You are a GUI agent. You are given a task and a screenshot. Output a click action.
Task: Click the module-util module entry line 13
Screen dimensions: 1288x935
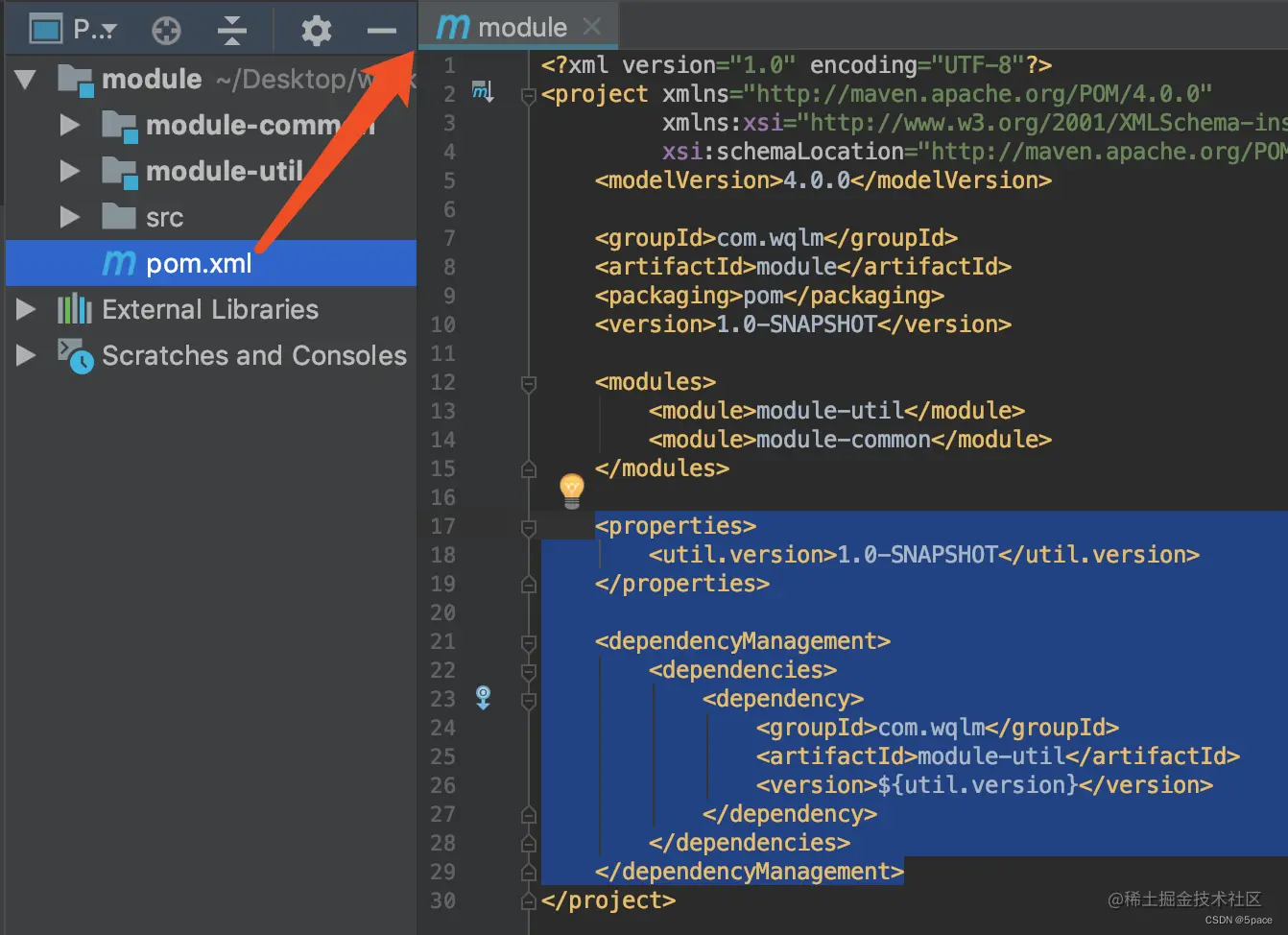(x=837, y=411)
